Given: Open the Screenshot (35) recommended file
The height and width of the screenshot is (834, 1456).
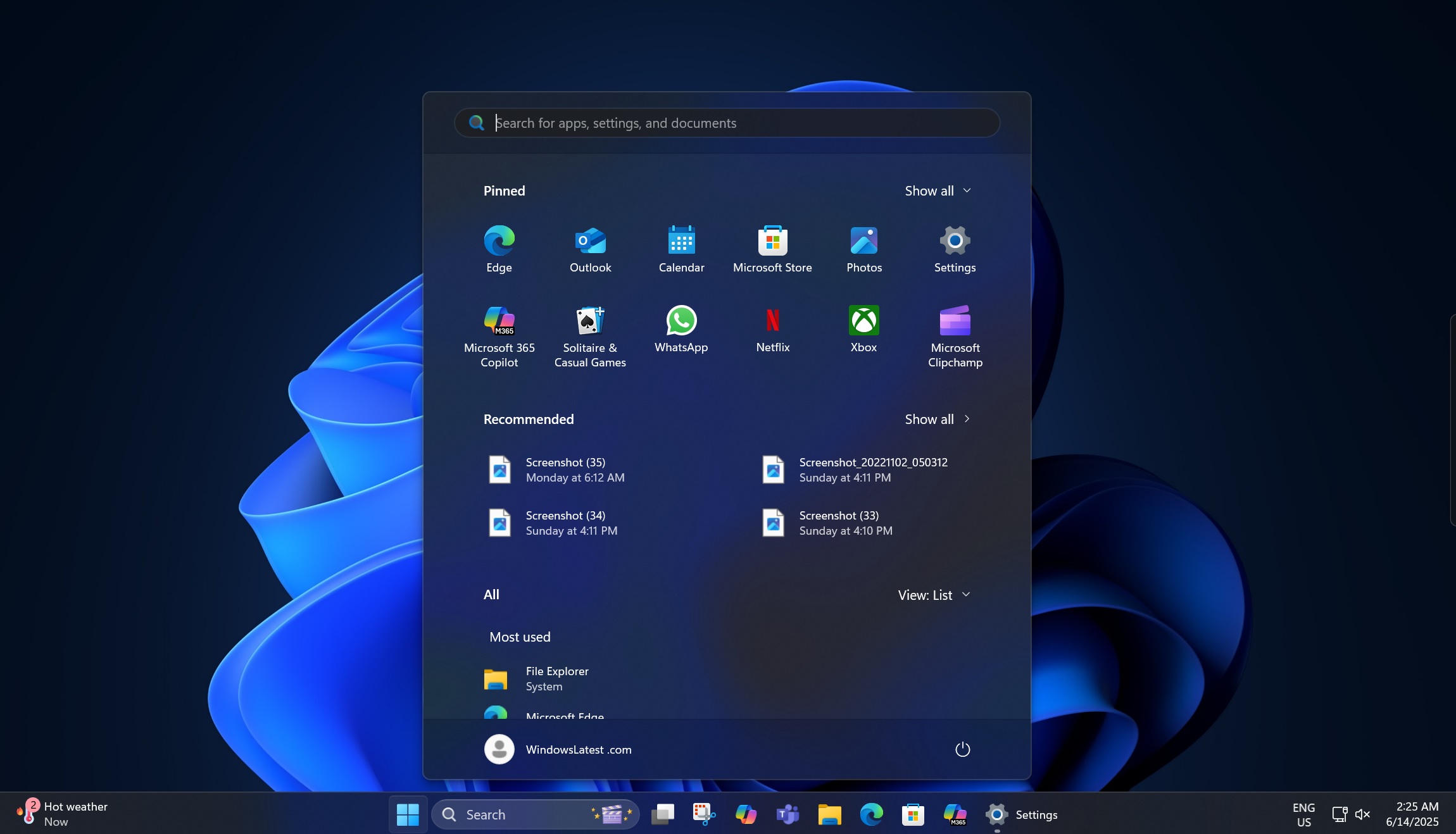Looking at the screenshot, I should point(565,470).
